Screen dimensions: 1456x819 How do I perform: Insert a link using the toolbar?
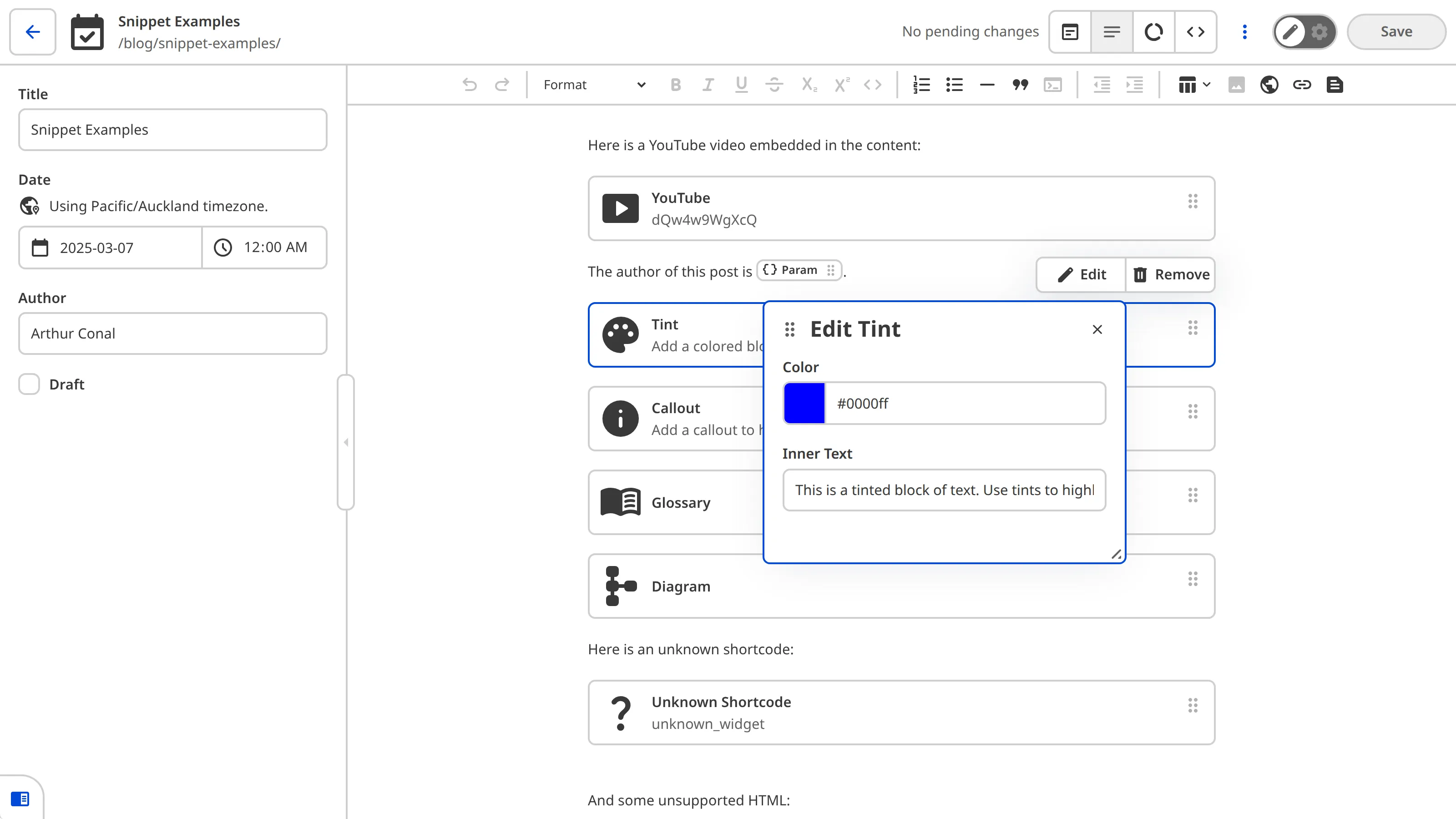(1302, 85)
